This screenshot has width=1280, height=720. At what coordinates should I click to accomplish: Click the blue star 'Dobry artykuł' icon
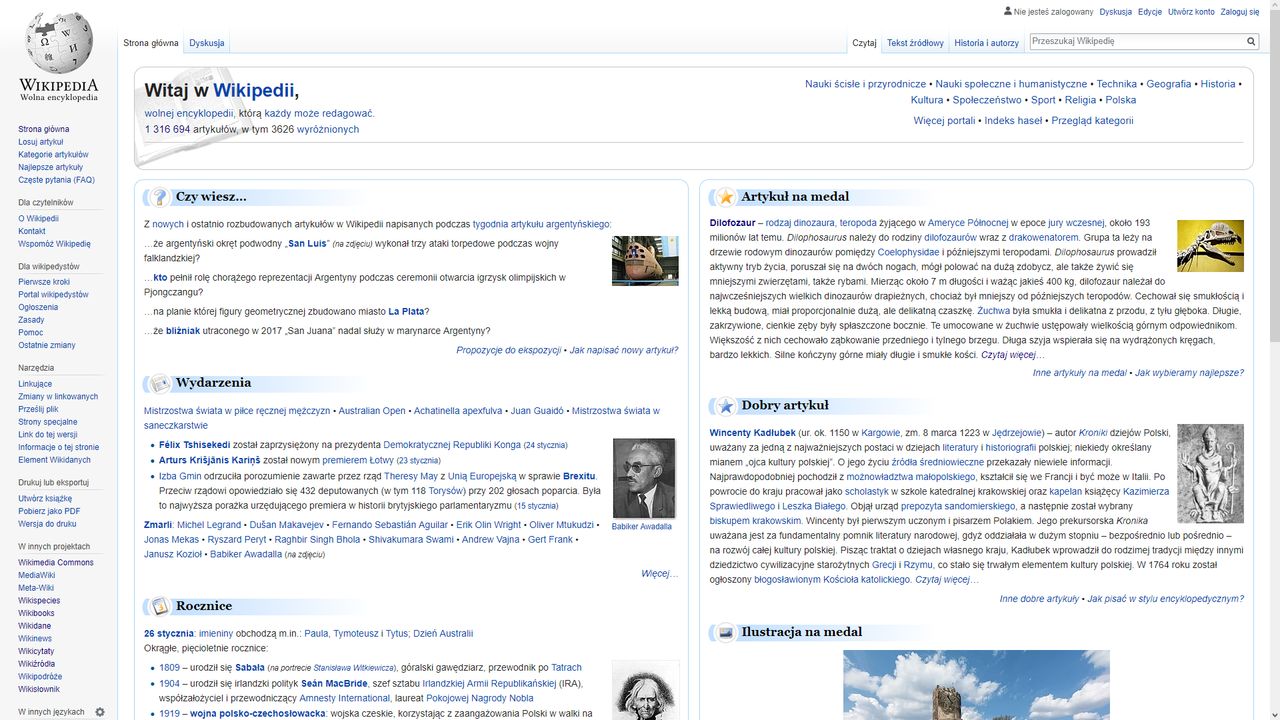(726, 406)
